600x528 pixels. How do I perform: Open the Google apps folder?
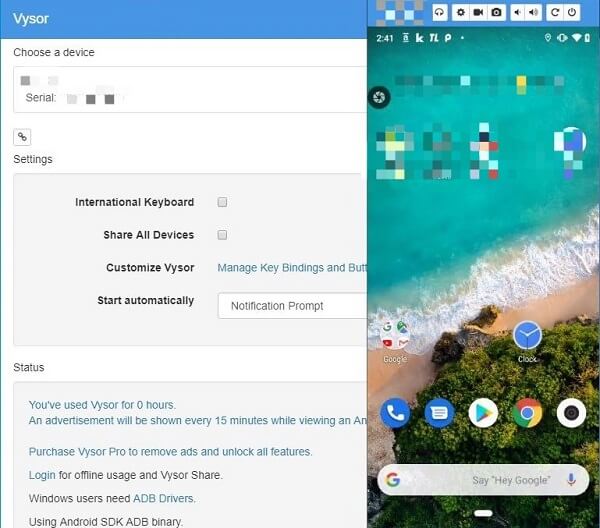click(x=395, y=334)
